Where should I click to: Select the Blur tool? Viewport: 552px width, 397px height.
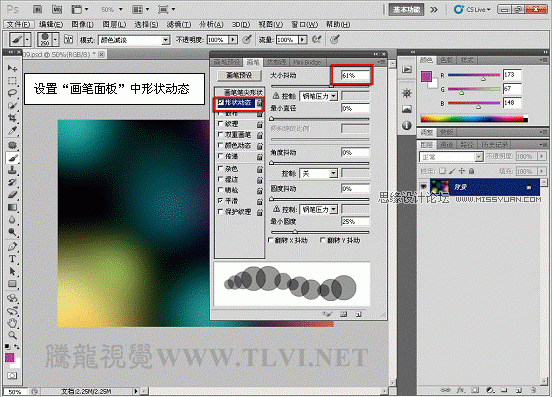12,220
